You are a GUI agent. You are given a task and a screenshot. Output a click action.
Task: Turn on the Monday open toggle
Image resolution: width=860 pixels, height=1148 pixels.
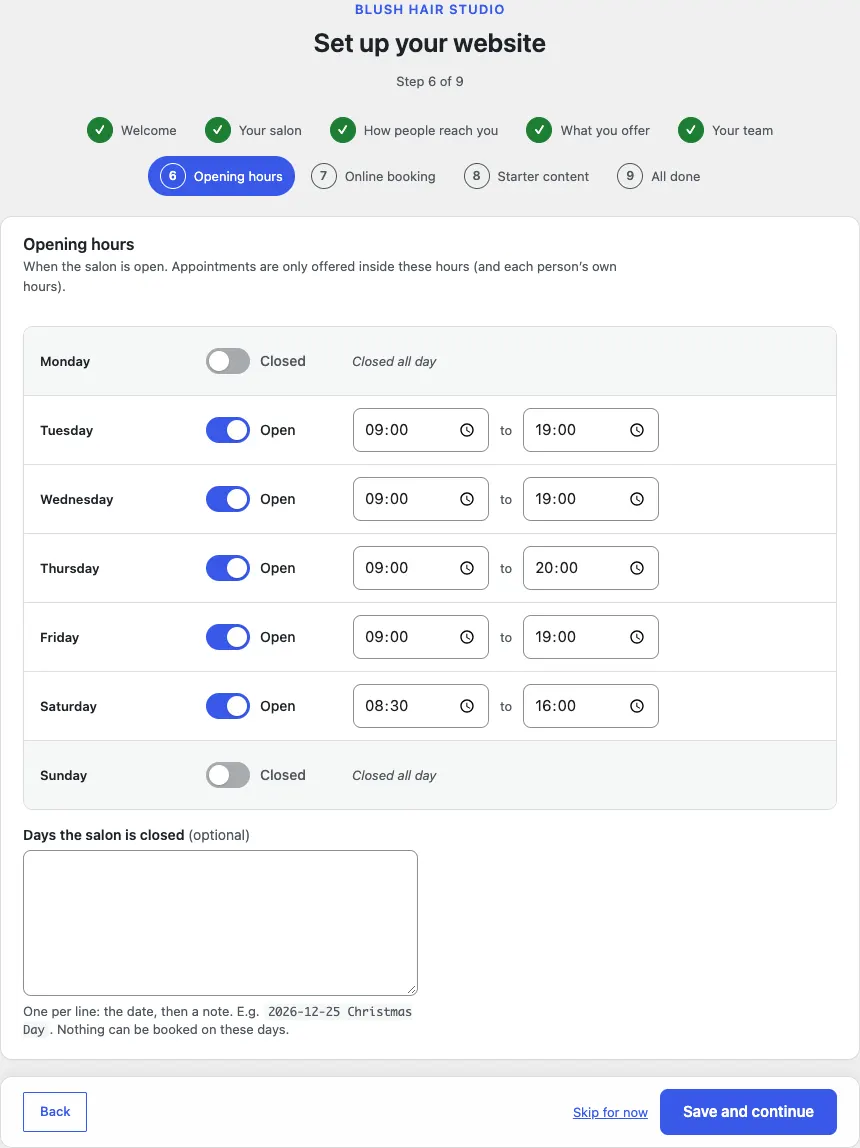[228, 361]
